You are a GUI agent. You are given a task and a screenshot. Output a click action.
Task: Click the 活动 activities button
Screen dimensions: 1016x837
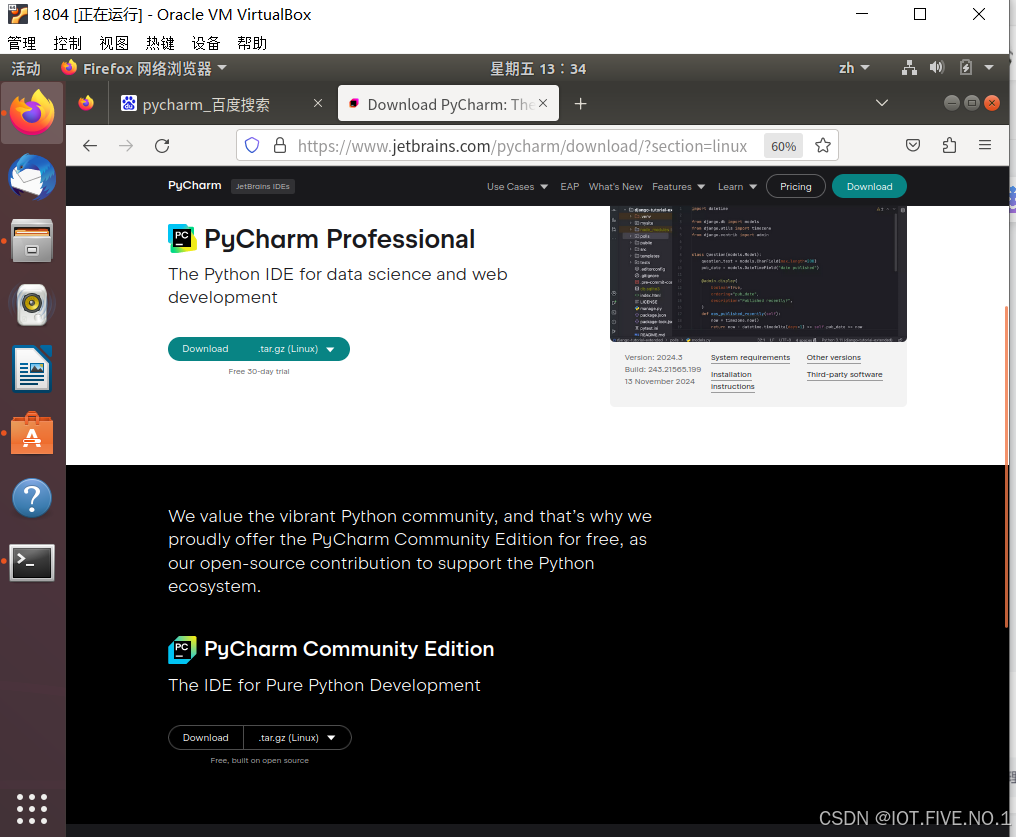click(x=26, y=68)
